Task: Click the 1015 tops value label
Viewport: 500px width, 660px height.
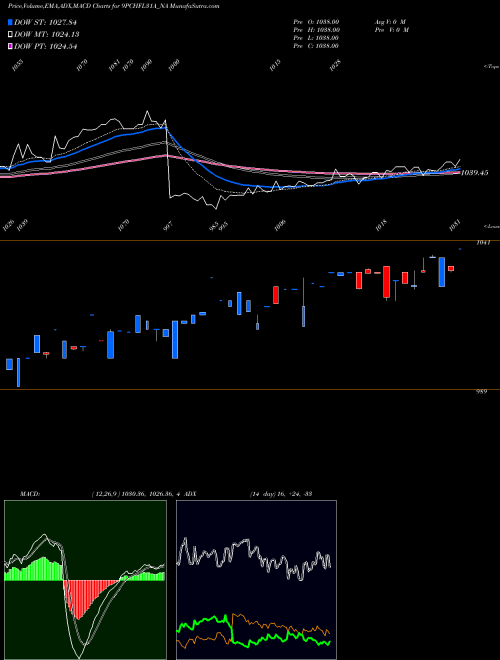Action: pyautogui.click(x=275, y=65)
